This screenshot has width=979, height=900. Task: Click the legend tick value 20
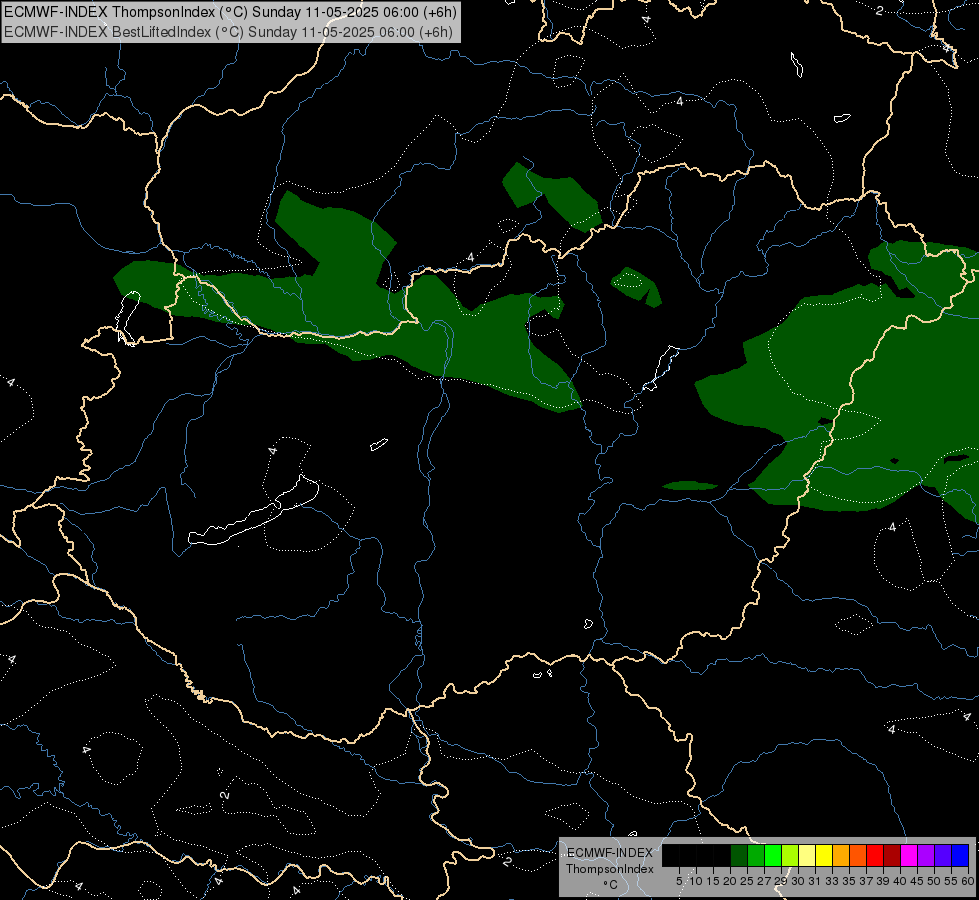[x=730, y=881]
